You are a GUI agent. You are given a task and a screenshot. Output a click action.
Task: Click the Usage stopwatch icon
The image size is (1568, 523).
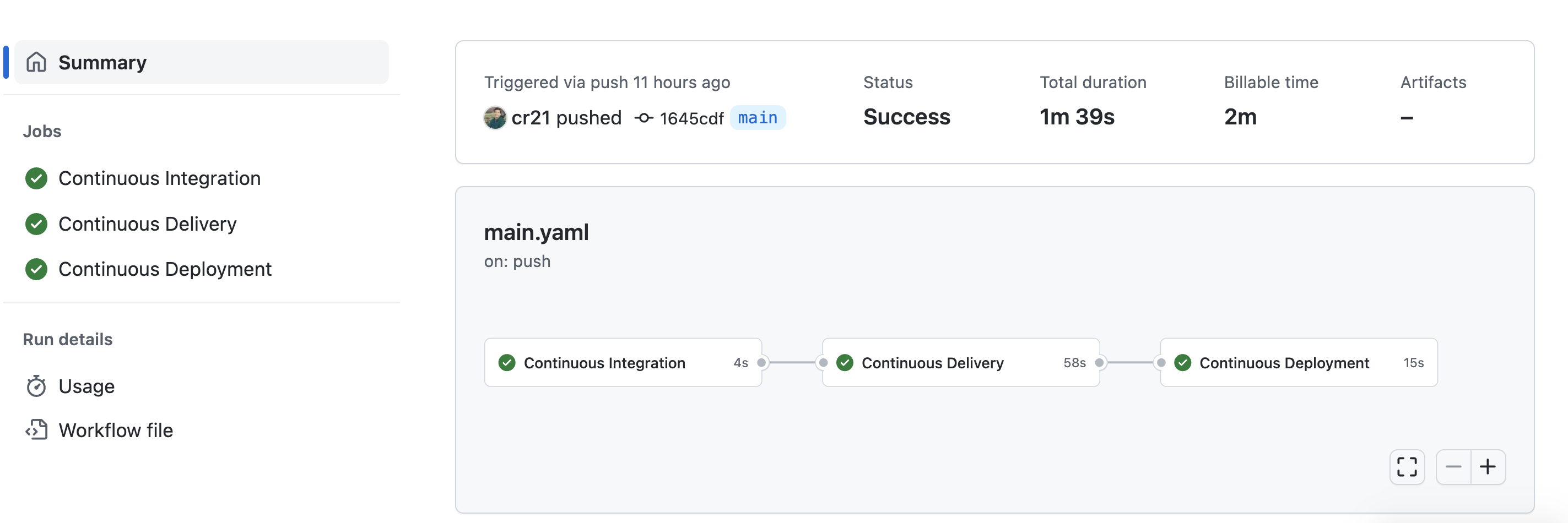36,386
